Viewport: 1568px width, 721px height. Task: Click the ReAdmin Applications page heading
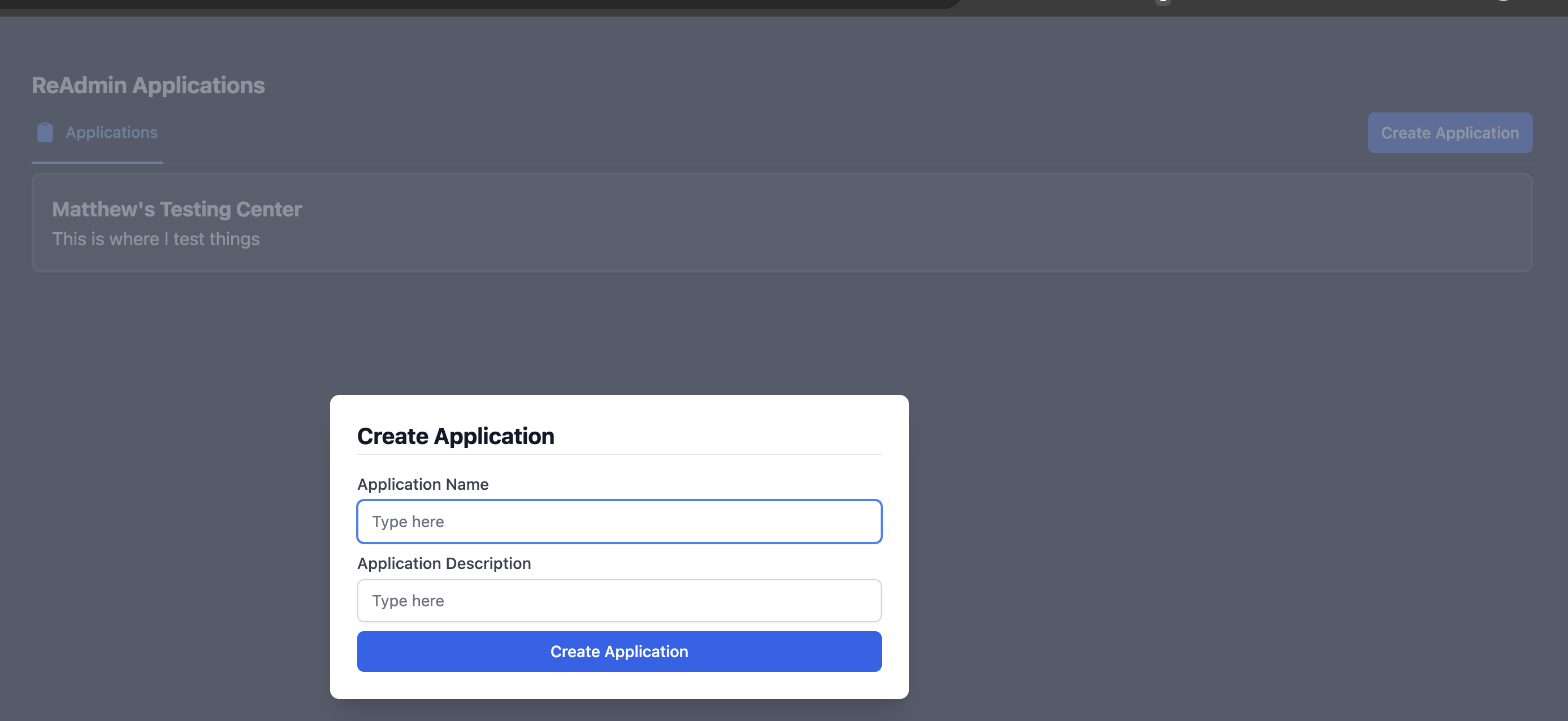[x=148, y=85]
